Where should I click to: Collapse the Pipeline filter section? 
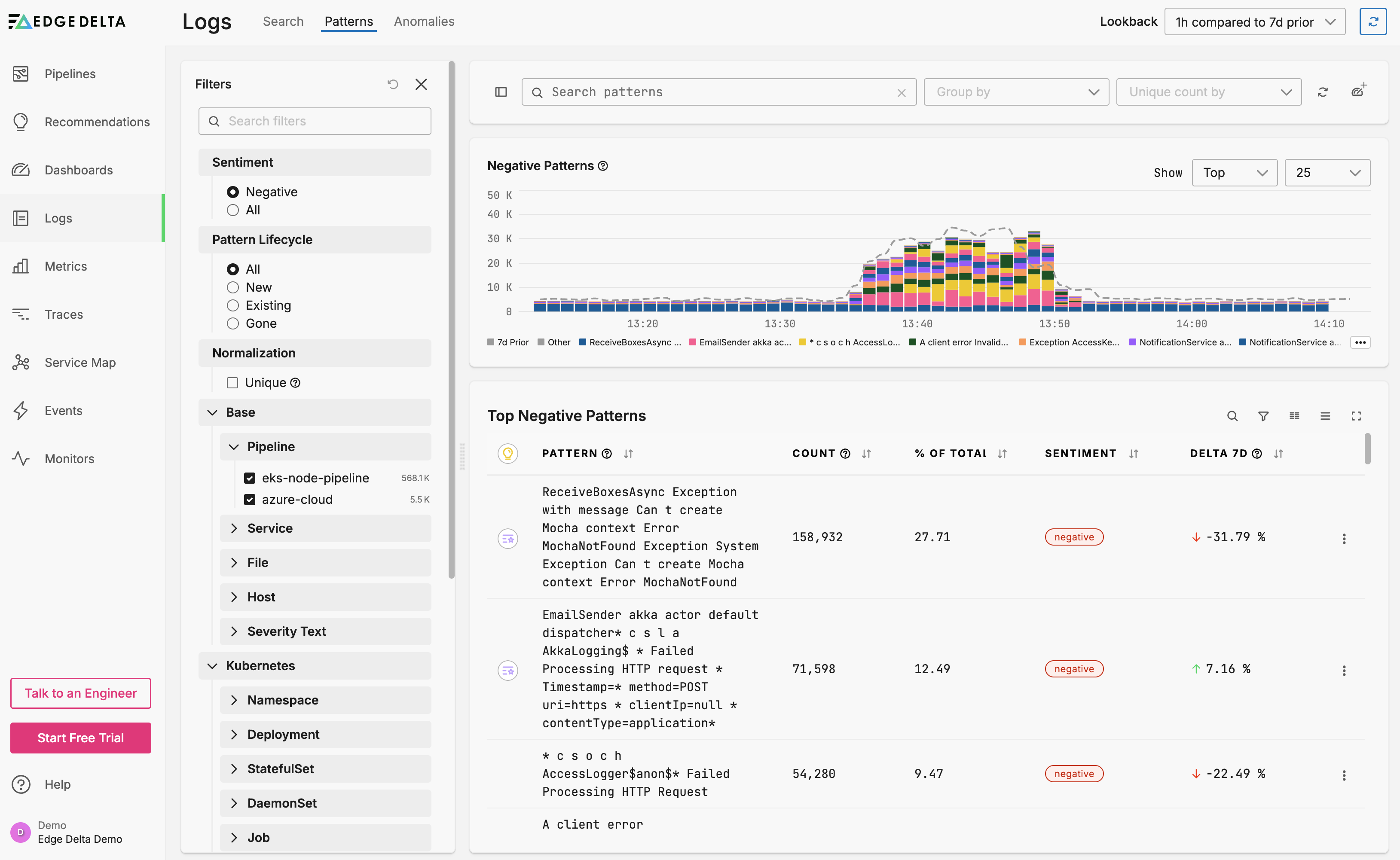[x=325, y=446]
